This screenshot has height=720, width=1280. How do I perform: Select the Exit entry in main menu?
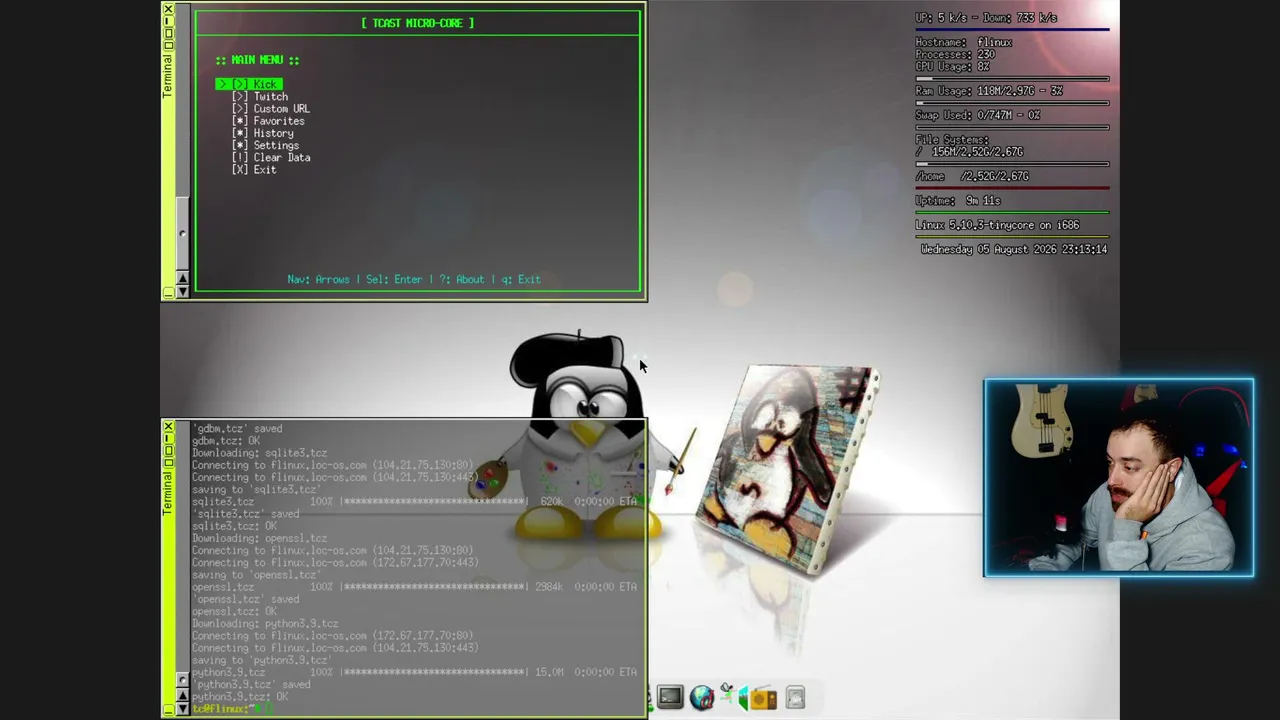click(x=254, y=170)
